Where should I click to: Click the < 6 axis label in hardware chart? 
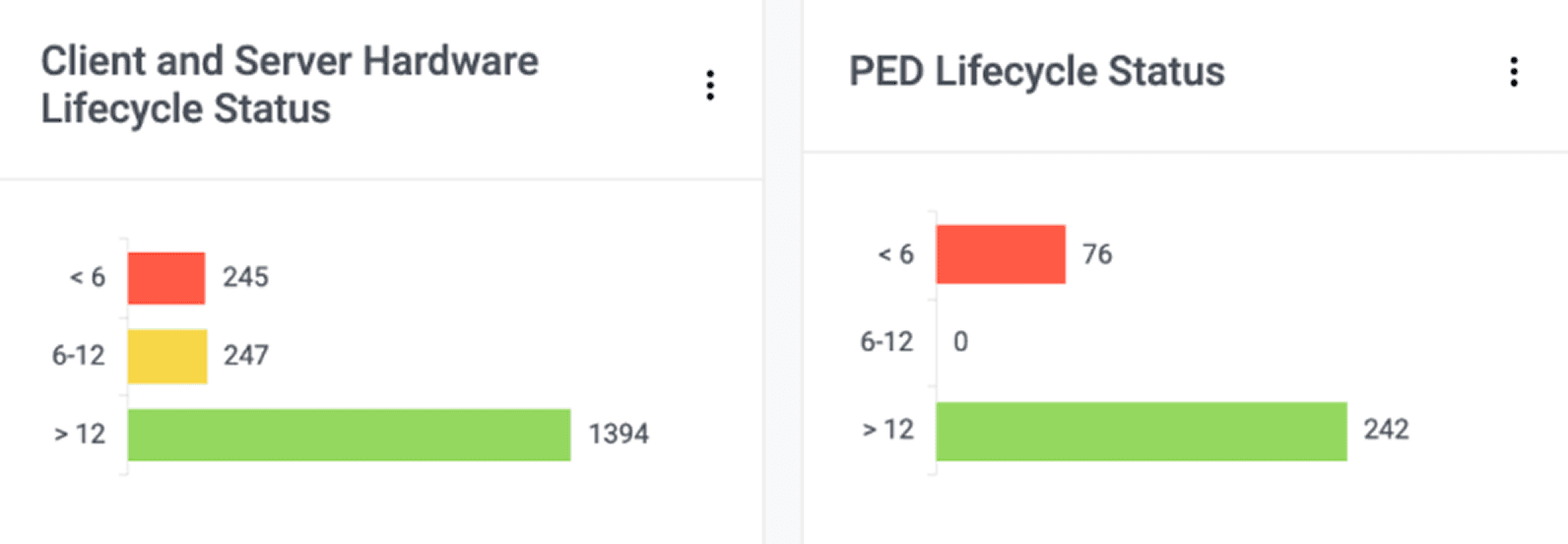tap(88, 277)
